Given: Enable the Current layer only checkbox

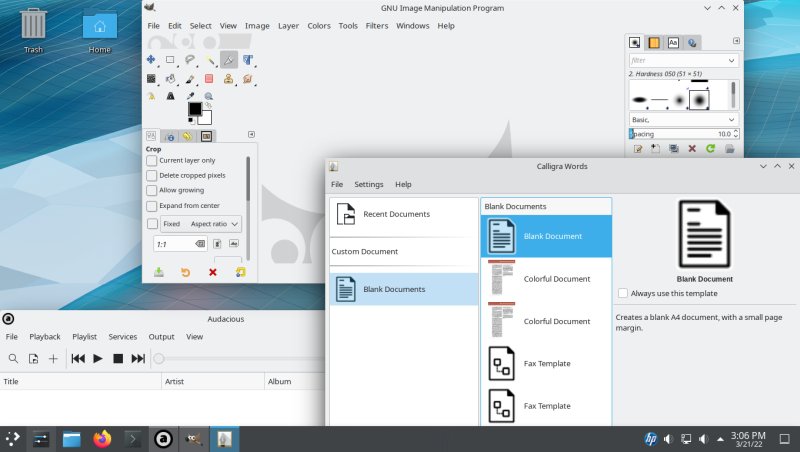Looking at the screenshot, I should (152, 160).
